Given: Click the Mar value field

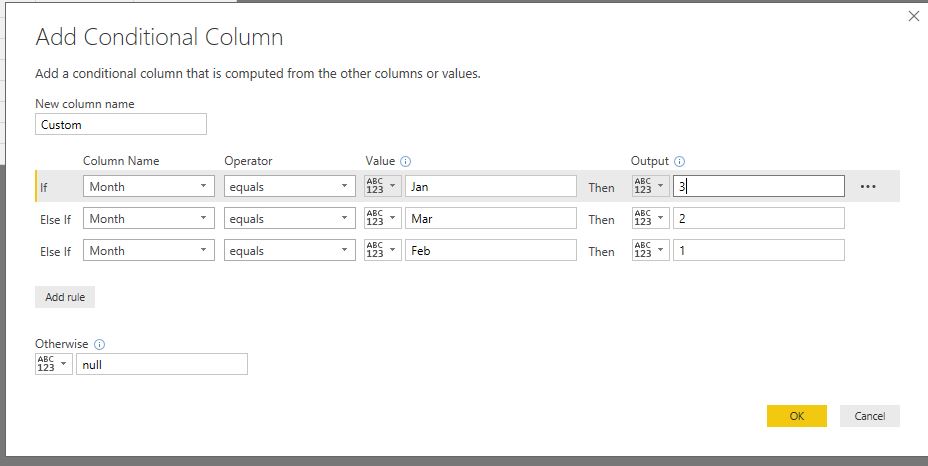Looking at the screenshot, I should 491,218.
